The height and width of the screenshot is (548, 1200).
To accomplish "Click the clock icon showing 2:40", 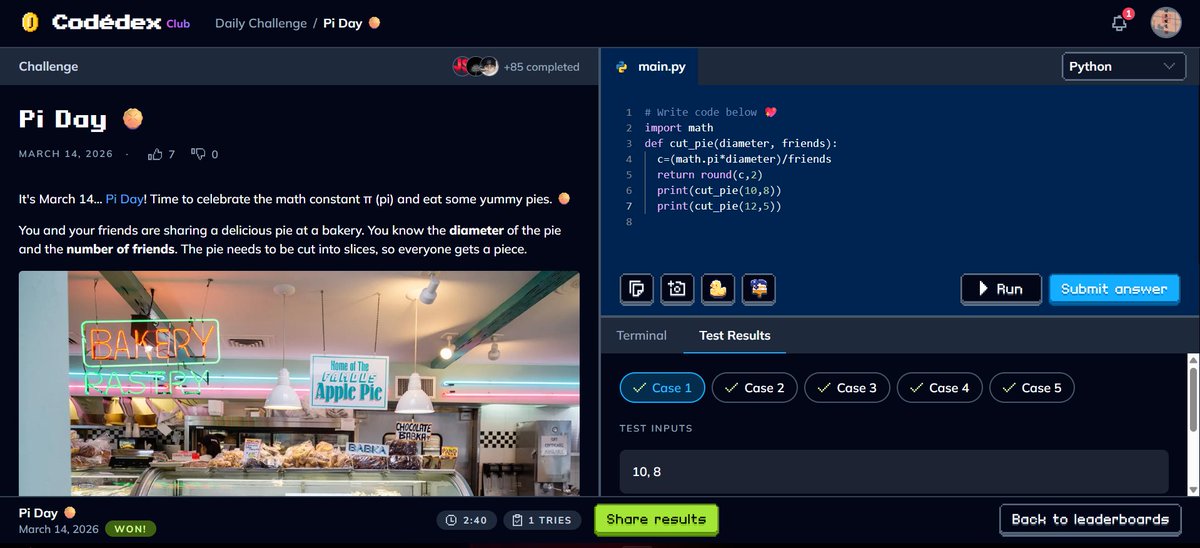I will pyautogui.click(x=451, y=520).
